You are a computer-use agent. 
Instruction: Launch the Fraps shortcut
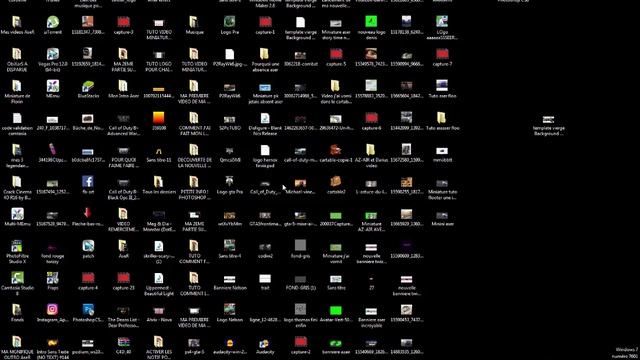pyautogui.click(x=53, y=278)
